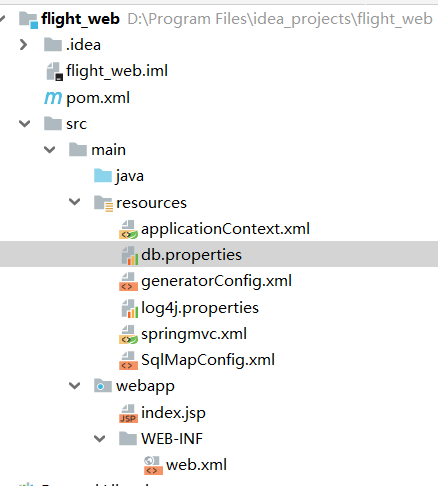
Task: Click the resources folder icon
Action: (x=103, y=203)
